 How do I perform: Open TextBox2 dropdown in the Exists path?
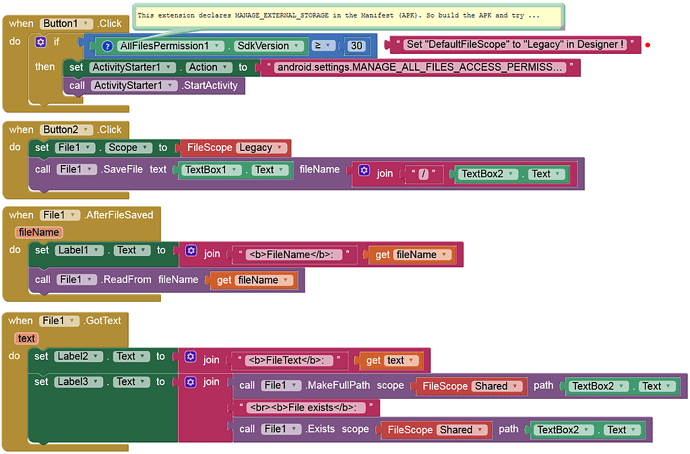(564, 430)
